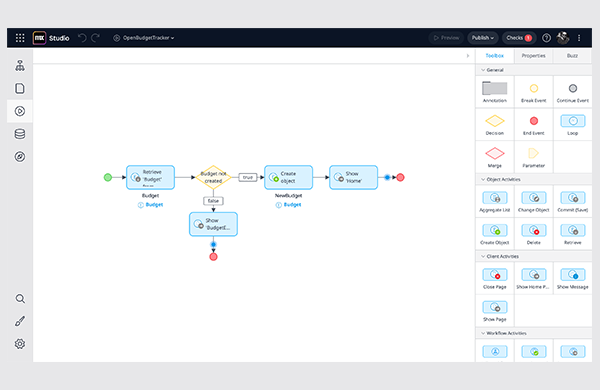Select the 'Budget not created' decision node
Image resolution: width=600 pixels, height=390 pixels.
pyautogui.click(x=214, y=177)
